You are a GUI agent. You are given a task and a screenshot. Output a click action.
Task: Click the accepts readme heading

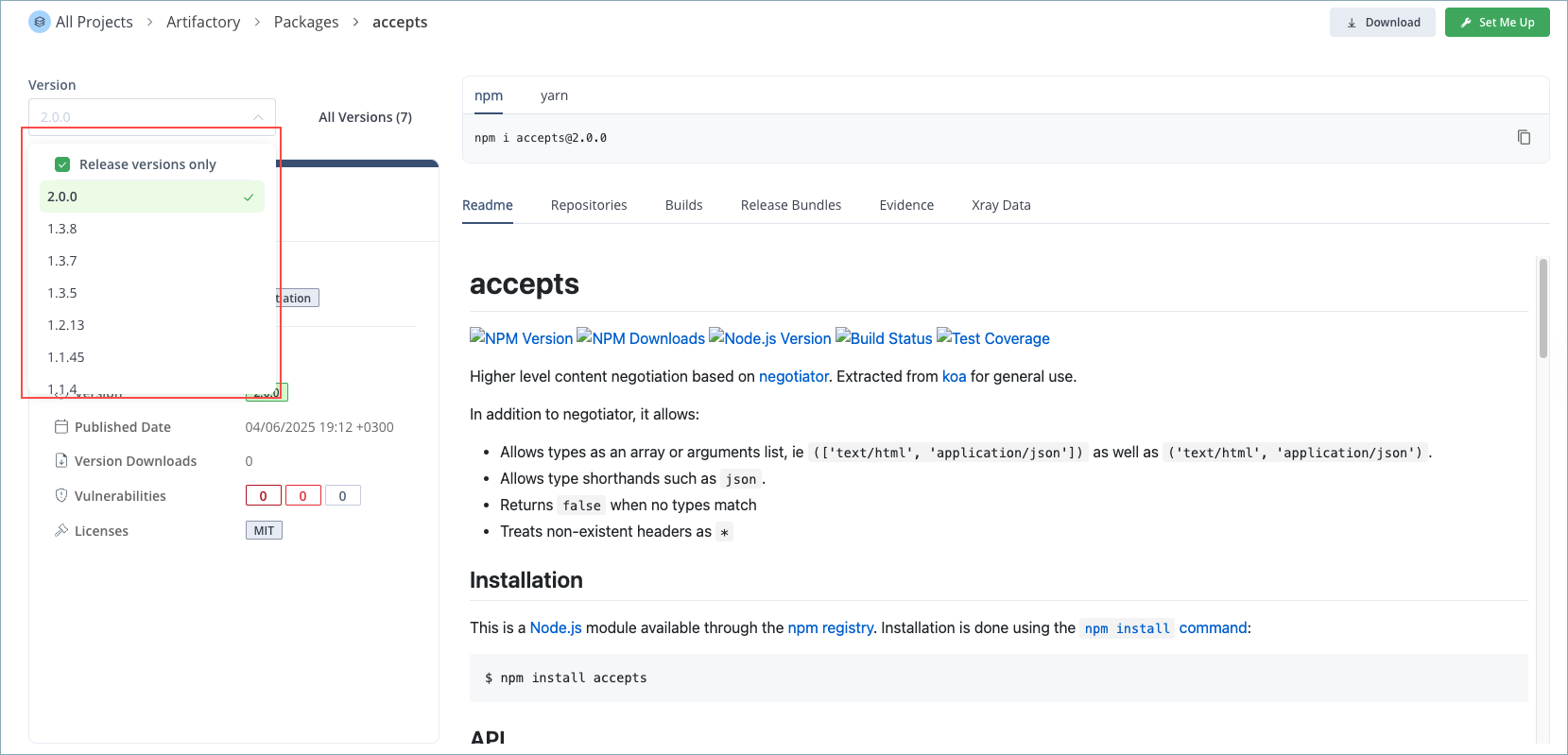point(525,283)
